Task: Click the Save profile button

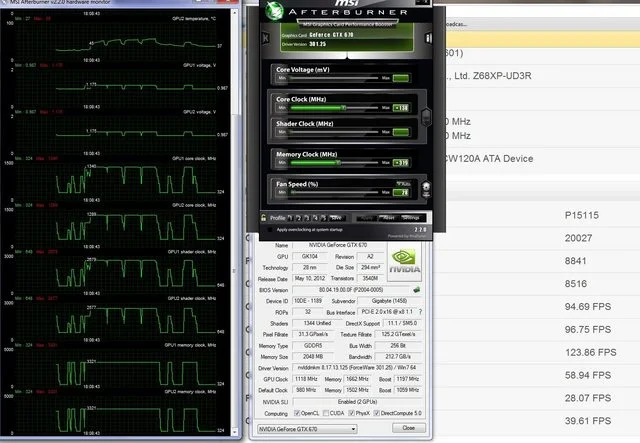Action: coord(337,218)
